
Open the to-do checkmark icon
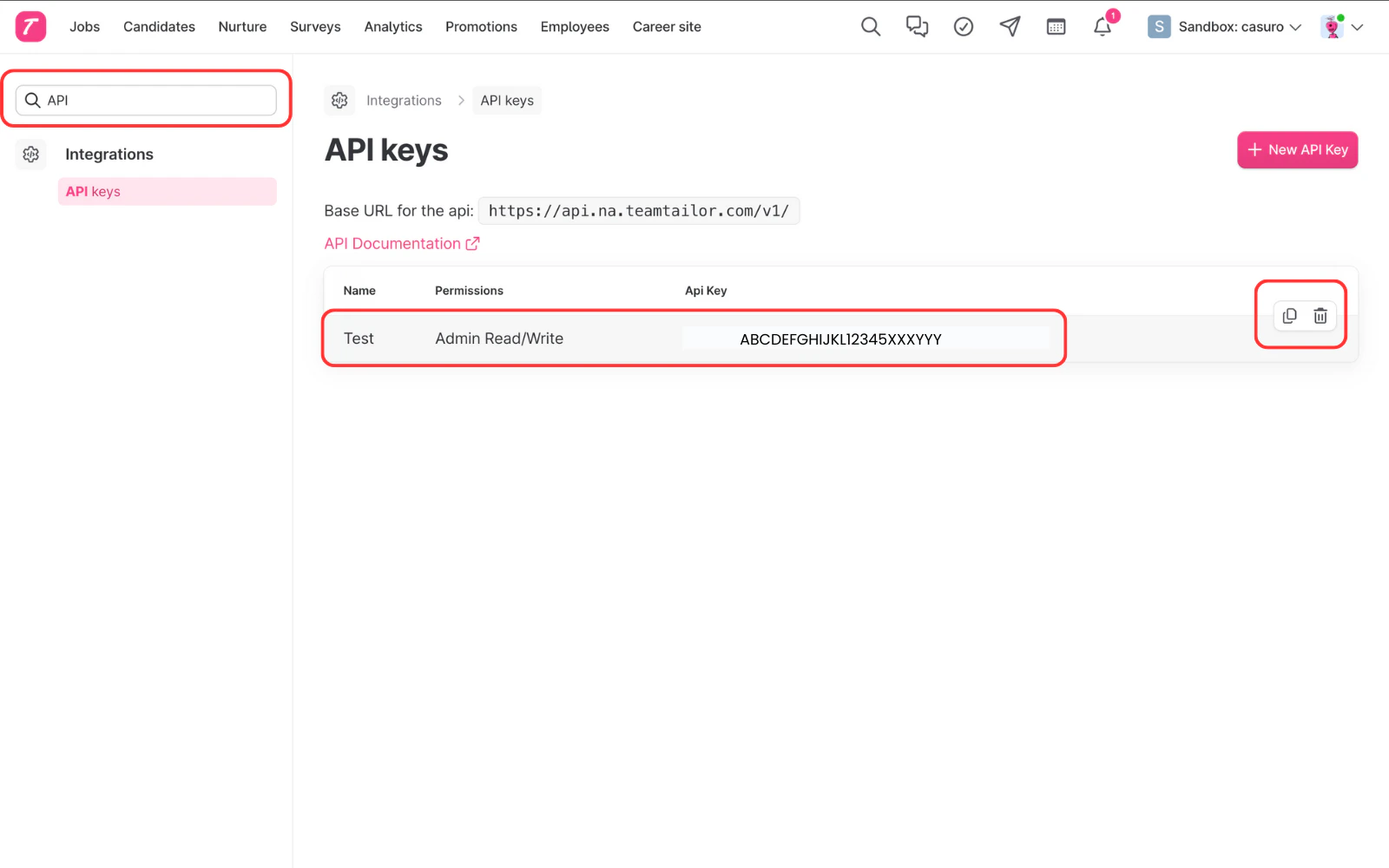click(x=964, y=27)
